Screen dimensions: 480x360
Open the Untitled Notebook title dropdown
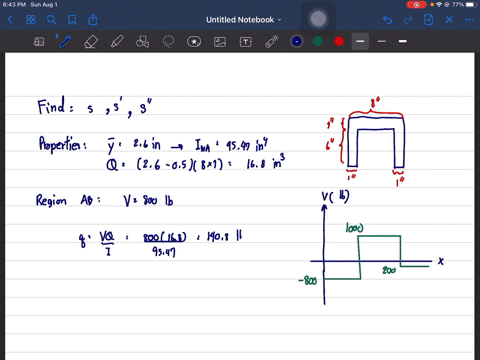pos(243,20)
